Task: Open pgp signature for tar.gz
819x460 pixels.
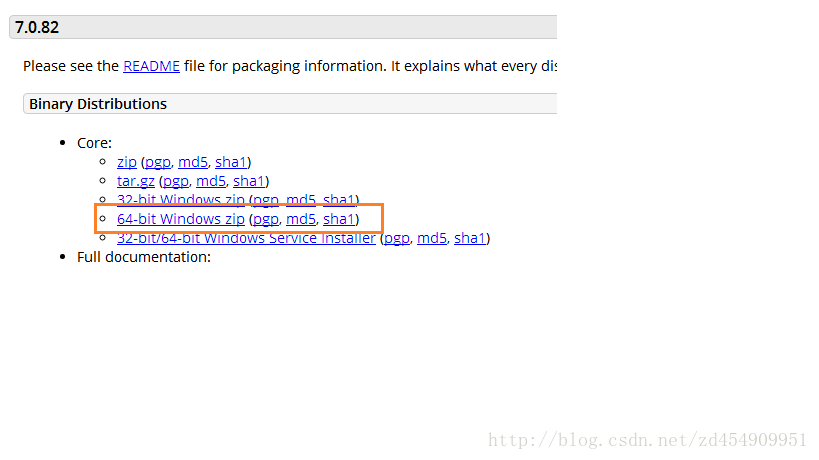Action: point(176,181)
